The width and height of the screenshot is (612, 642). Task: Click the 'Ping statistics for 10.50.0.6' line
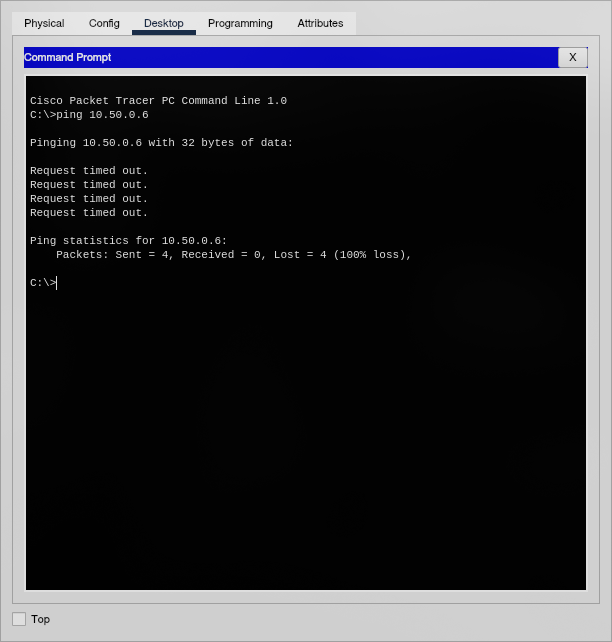coord(128,241)
